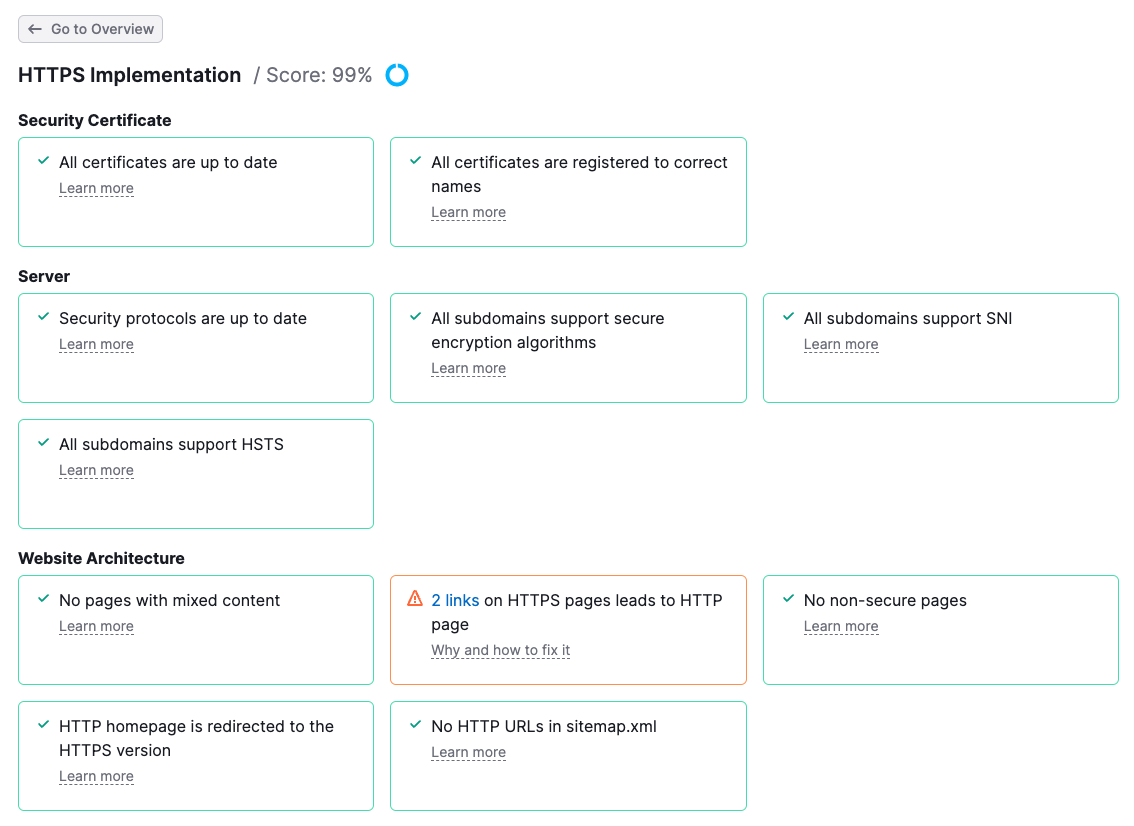Click checkmark beside 'All subdomains support HSTS'
The width and height of the screenshot is (1134, 826).
(43, 443)
